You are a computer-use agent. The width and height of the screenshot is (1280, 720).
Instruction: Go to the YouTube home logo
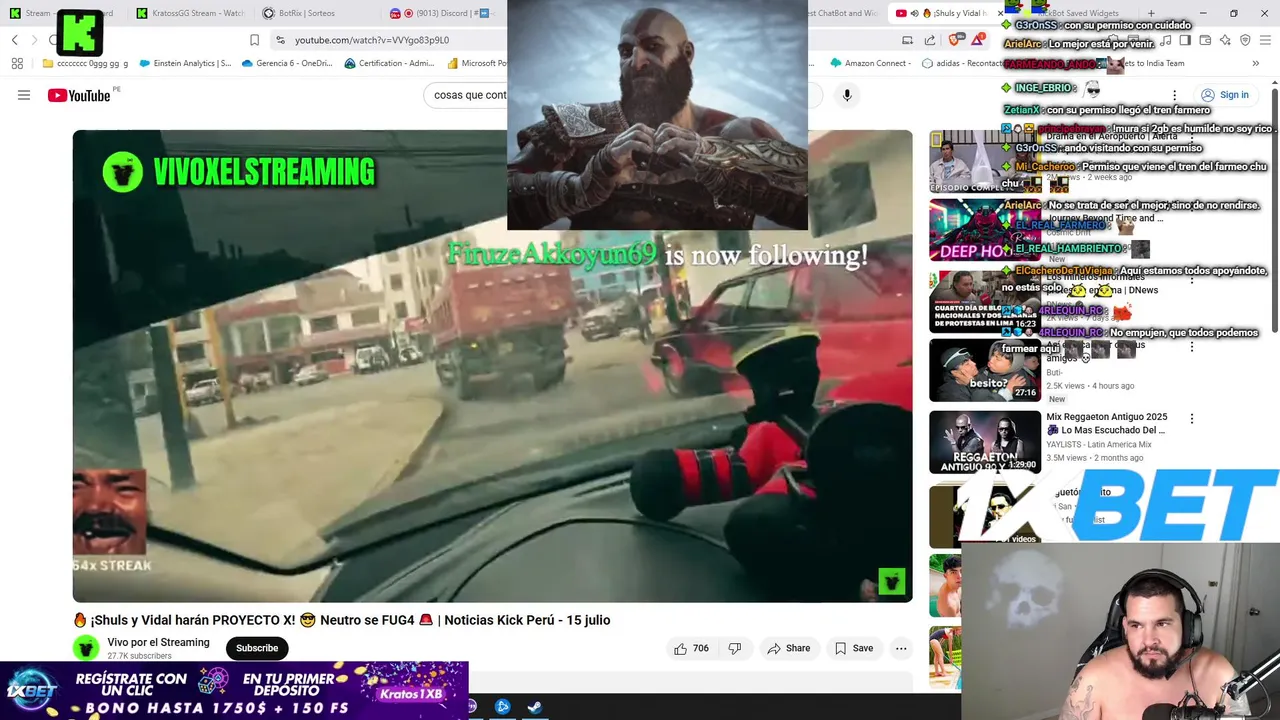pyautogui.click(x=79, y=95)
